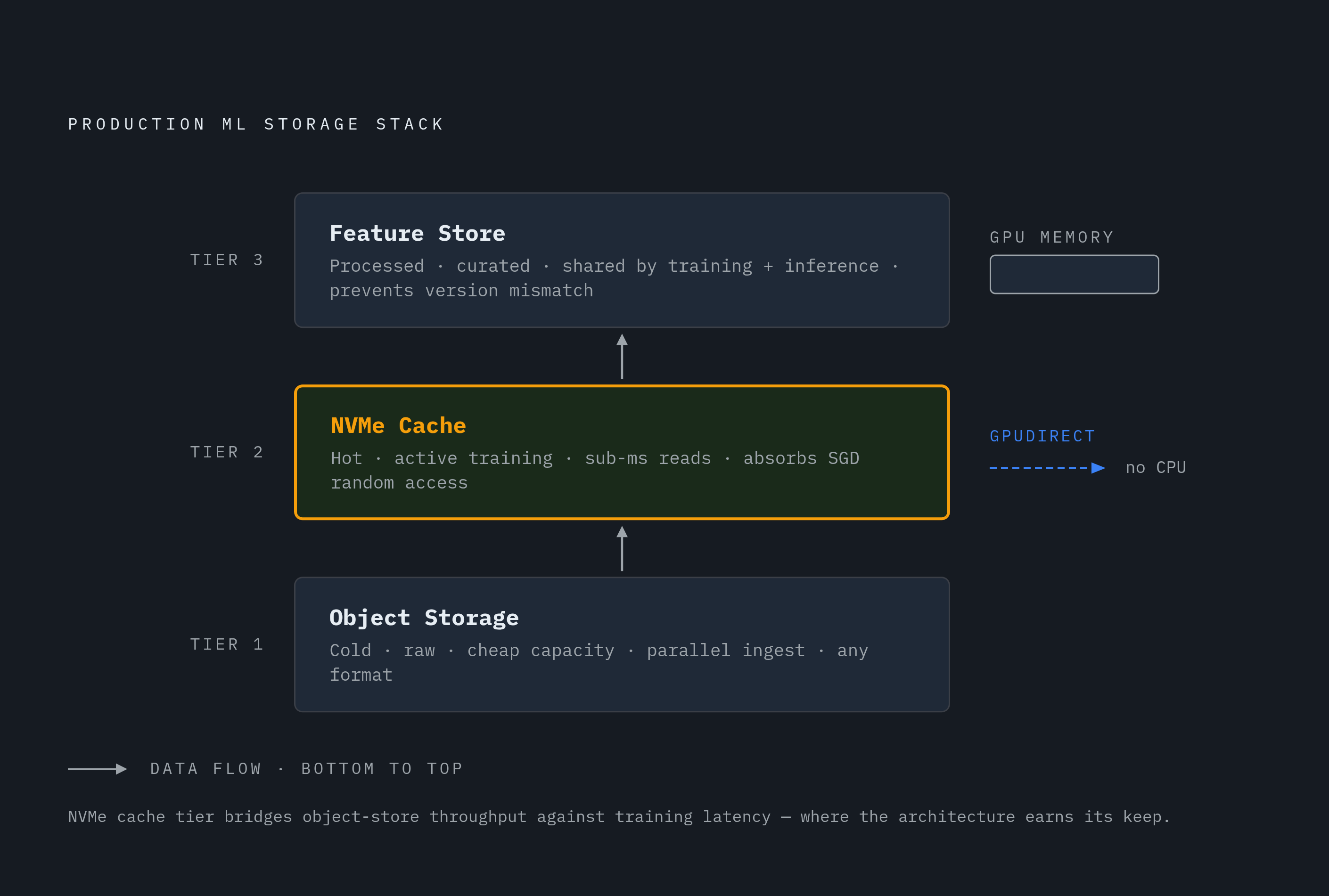Click arrow between Object Storage and NVMe Cache
The height and width of the screenshot is (896, 1329).
coord(622,548)
